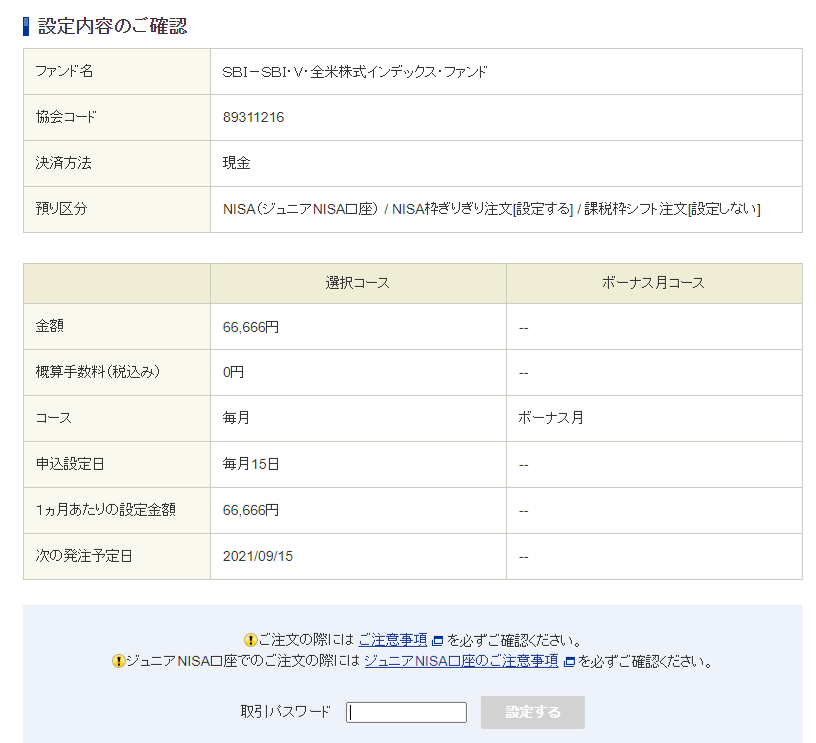
Task: Click the 決済方法 value 現金
Action: click(x=236, y=163)
